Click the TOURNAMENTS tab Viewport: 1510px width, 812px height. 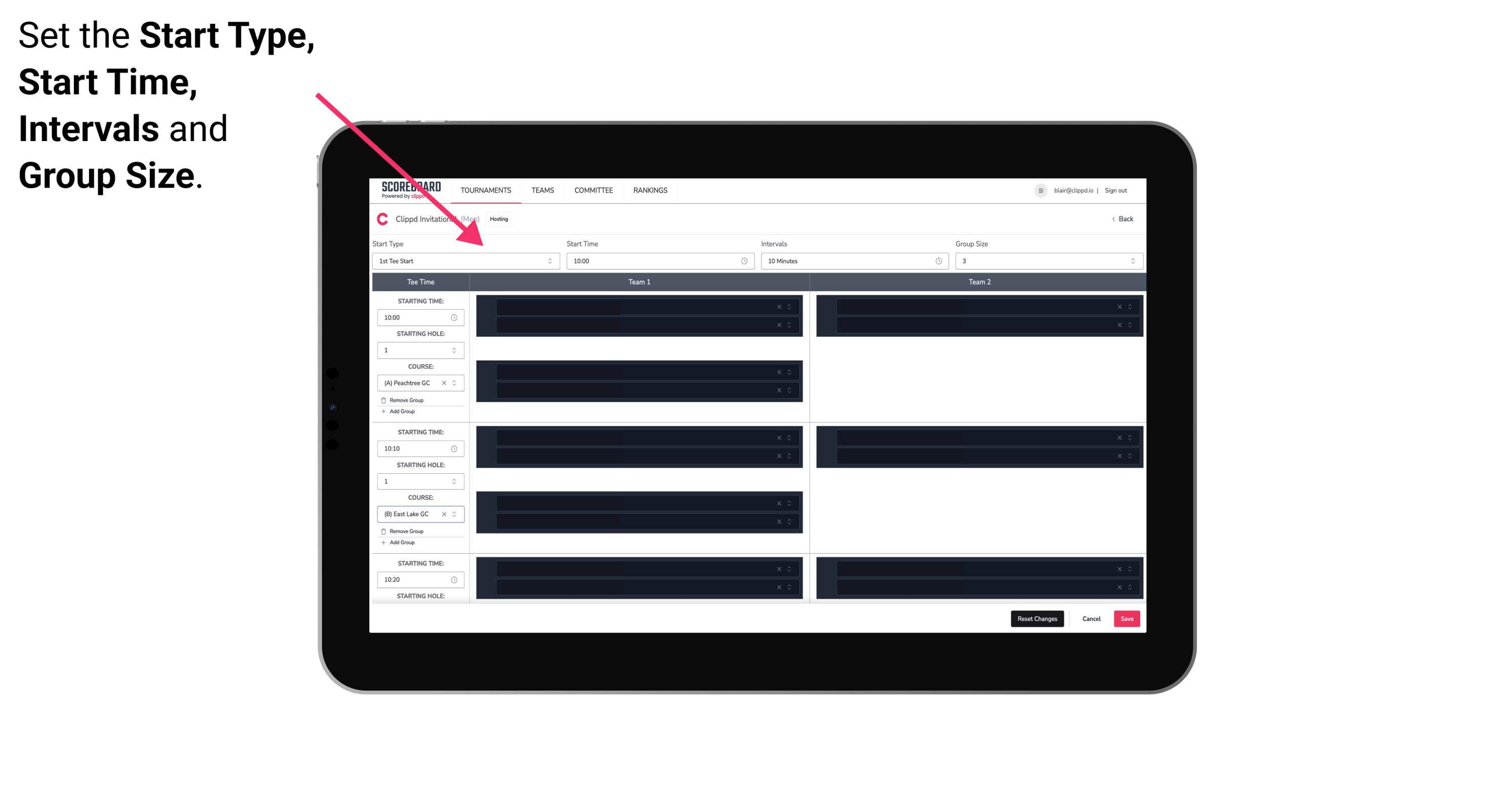tap(487, 190)
